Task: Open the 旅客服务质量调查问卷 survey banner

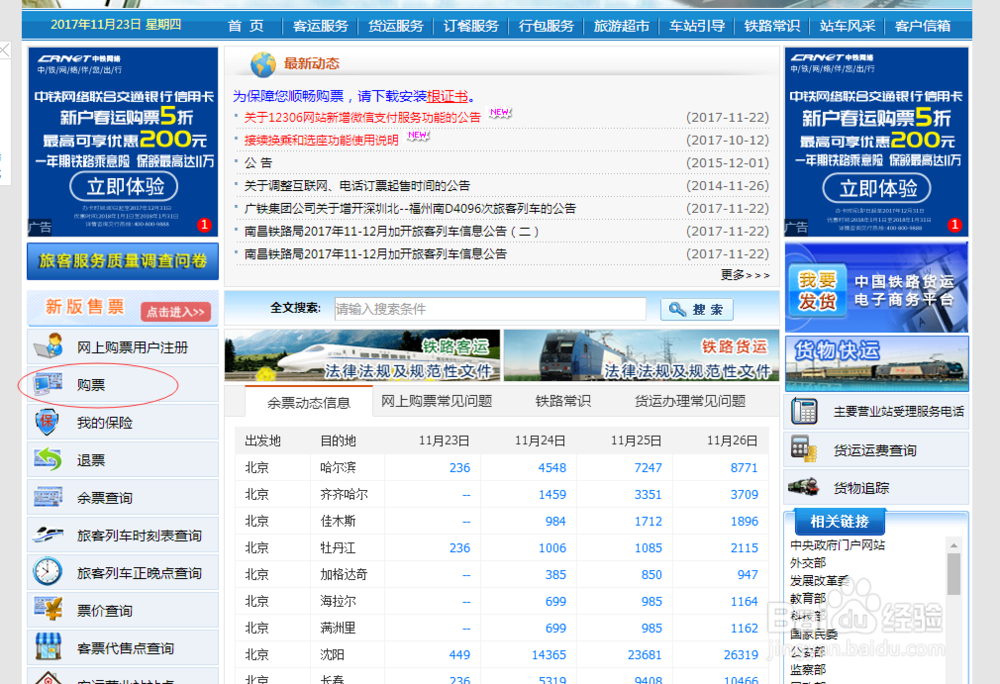Action: (x=122, y=261)
